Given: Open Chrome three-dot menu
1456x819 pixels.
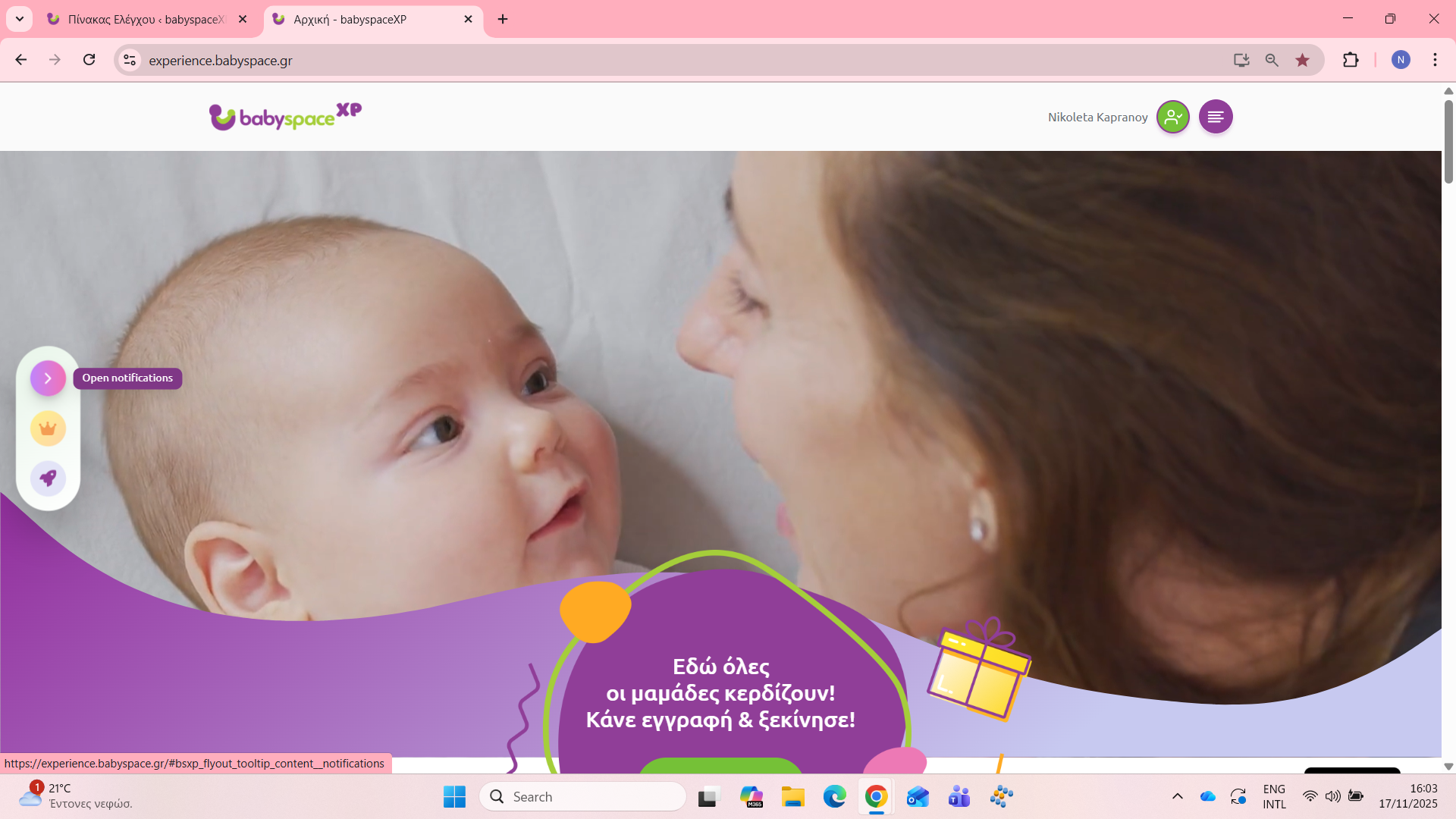Looking at the screenshot, I should tap(1435, 60).
